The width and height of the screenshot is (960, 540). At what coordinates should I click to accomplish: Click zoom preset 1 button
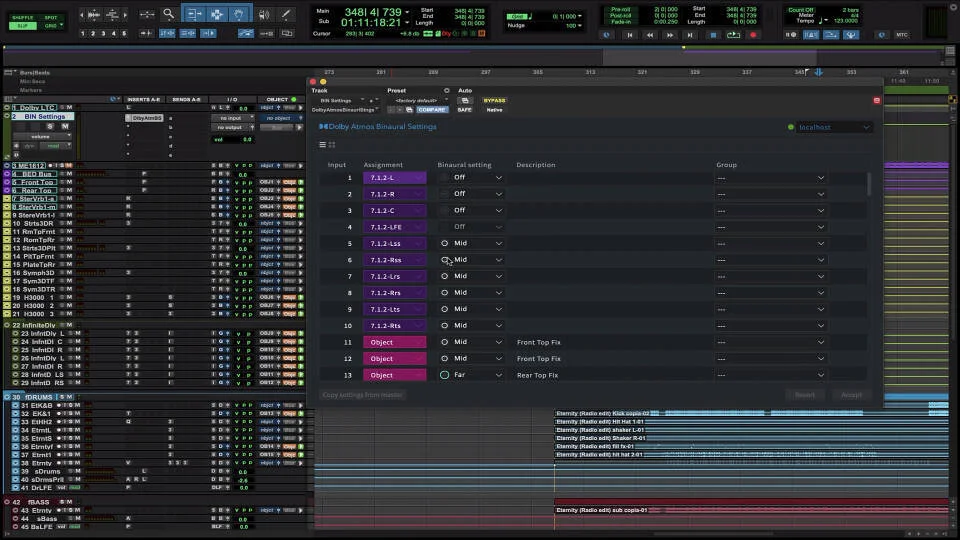point(83,33)
